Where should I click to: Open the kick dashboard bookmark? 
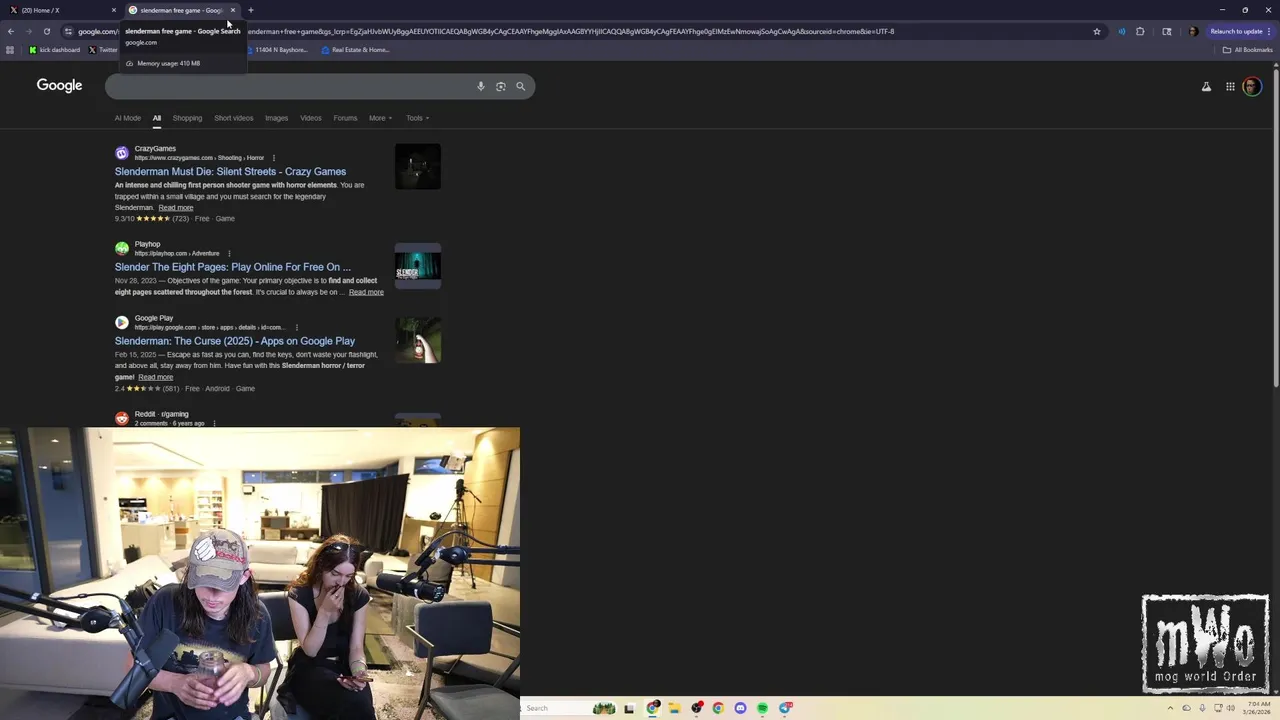(54, 50)
